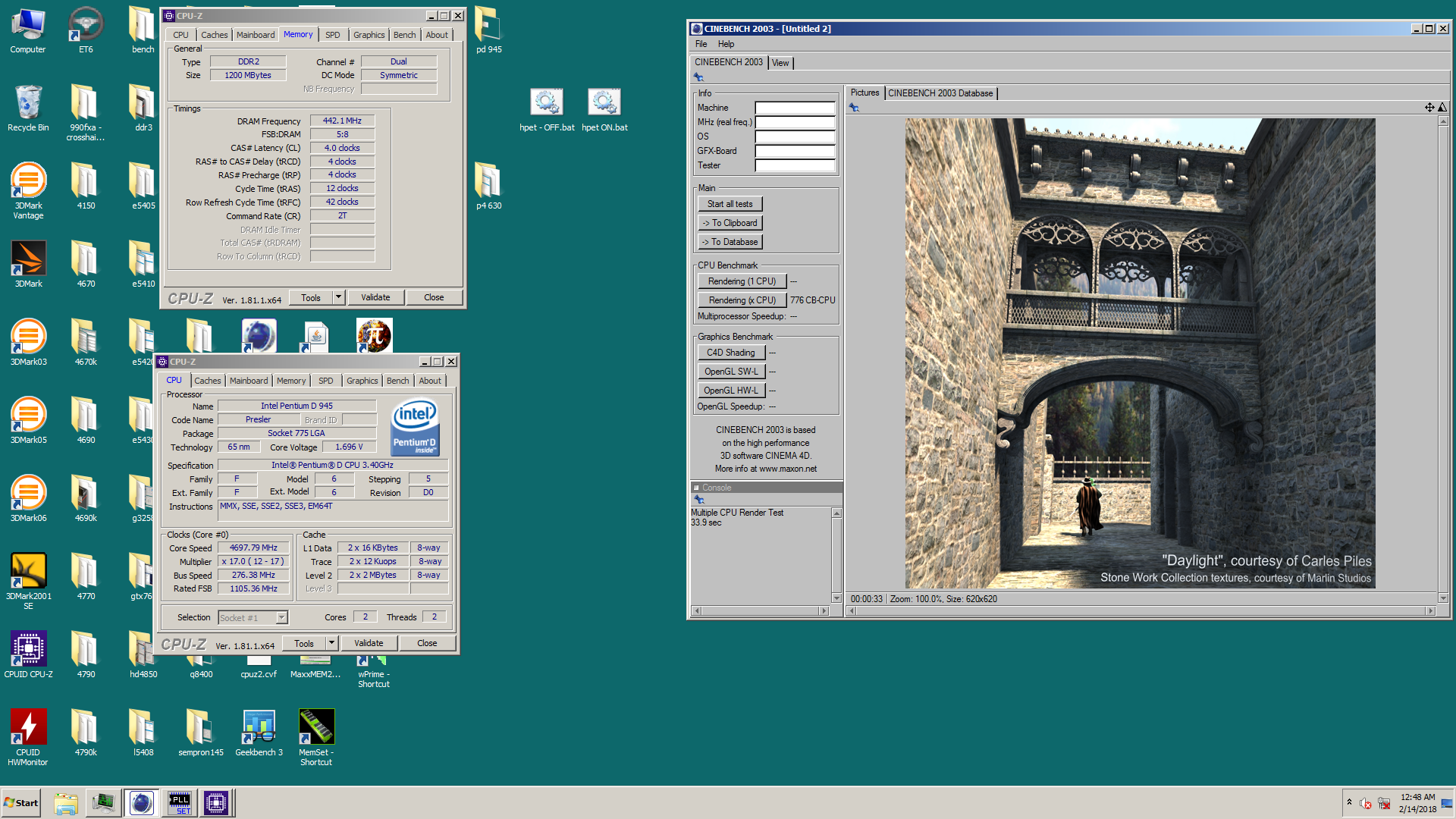The height and width of the screenshot is (819, 1456).
Task: Click the PLL SET taskbar button
Action: (x=180, y=802)
